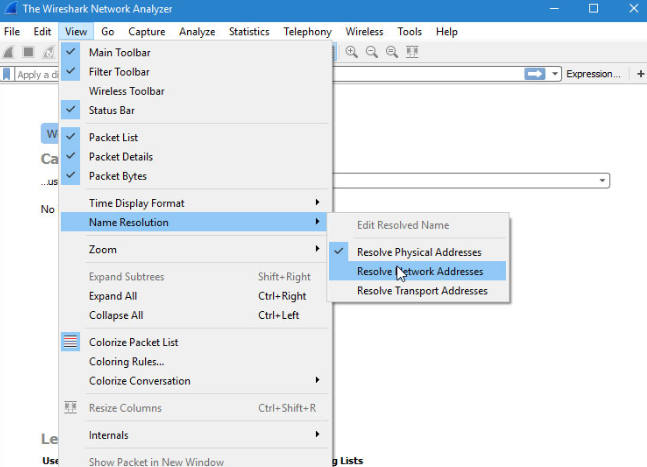Toggle the Main Toolbar option
Viewport: 647px width, 467px height.
coord(196,52)
